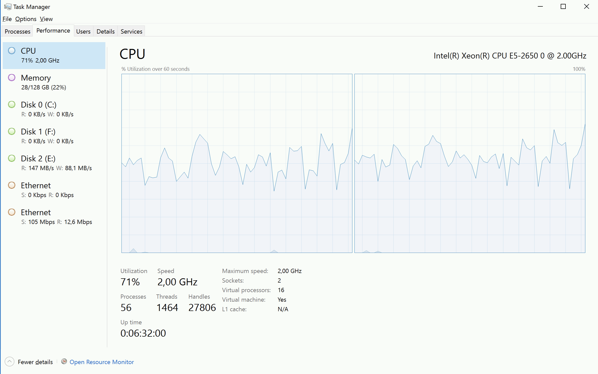
Task: Open the File menu
Action: [7, 19]
